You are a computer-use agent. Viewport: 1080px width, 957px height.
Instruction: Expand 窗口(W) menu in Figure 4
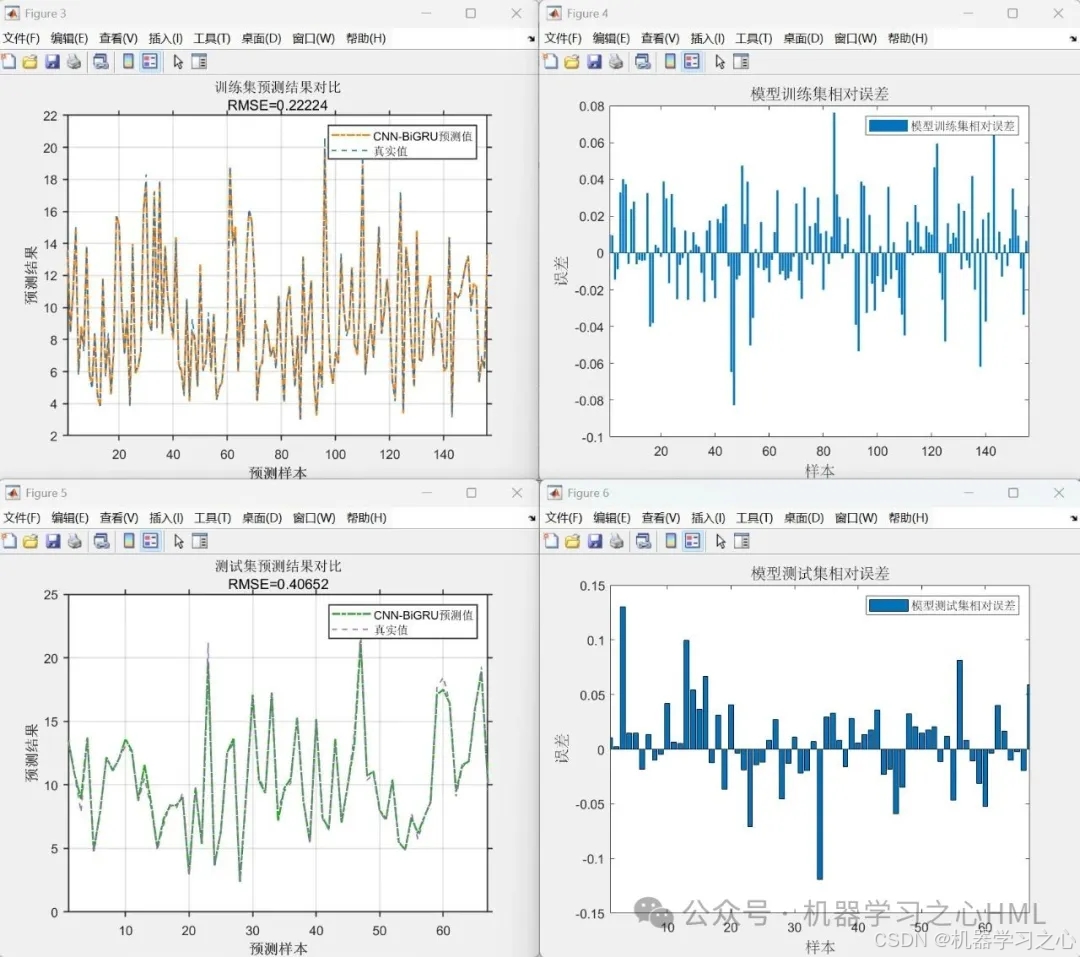(855, 39)
